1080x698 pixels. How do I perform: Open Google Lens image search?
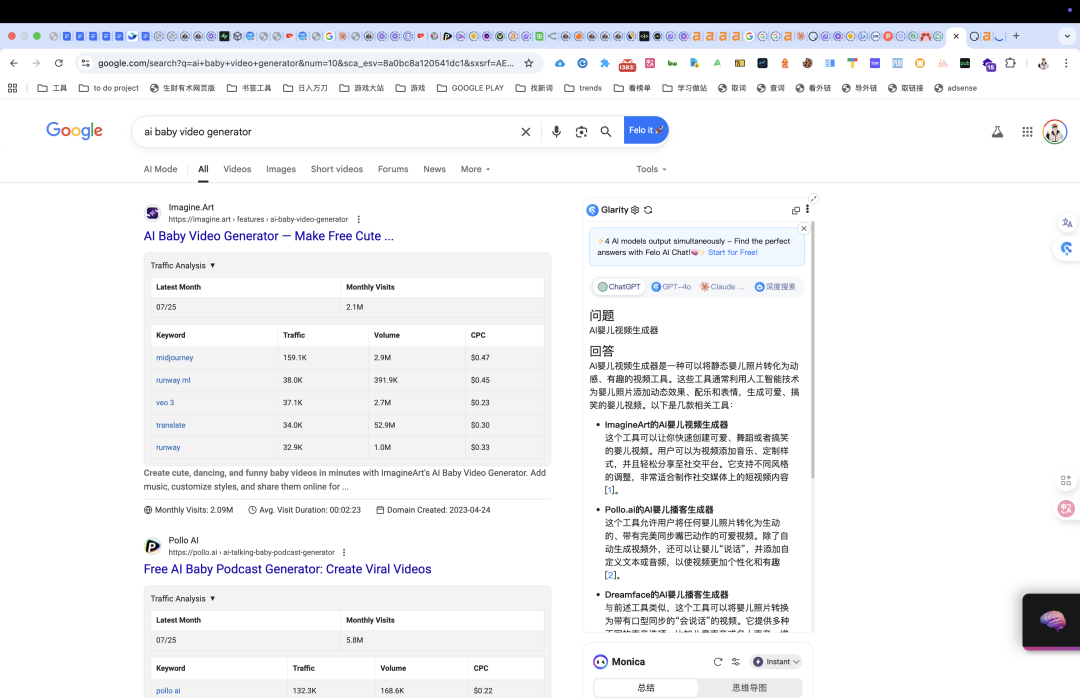click(x=581, y=132)
